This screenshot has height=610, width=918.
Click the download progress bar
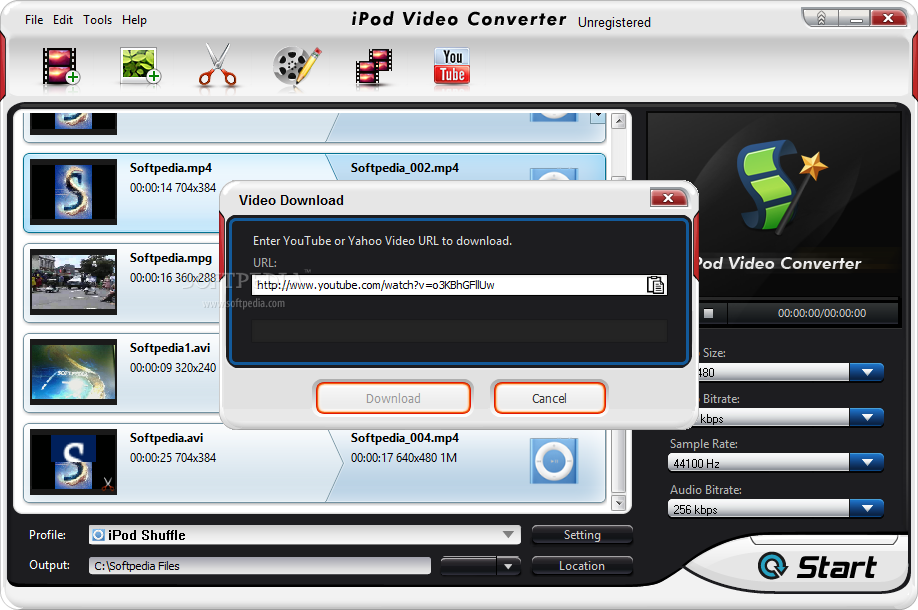[460, 331]
